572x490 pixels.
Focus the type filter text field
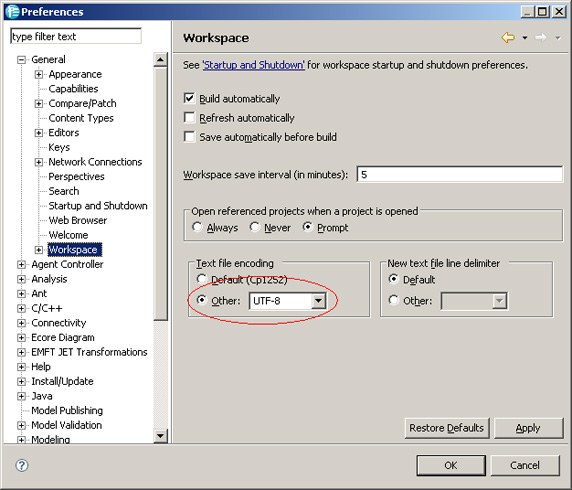76,36
